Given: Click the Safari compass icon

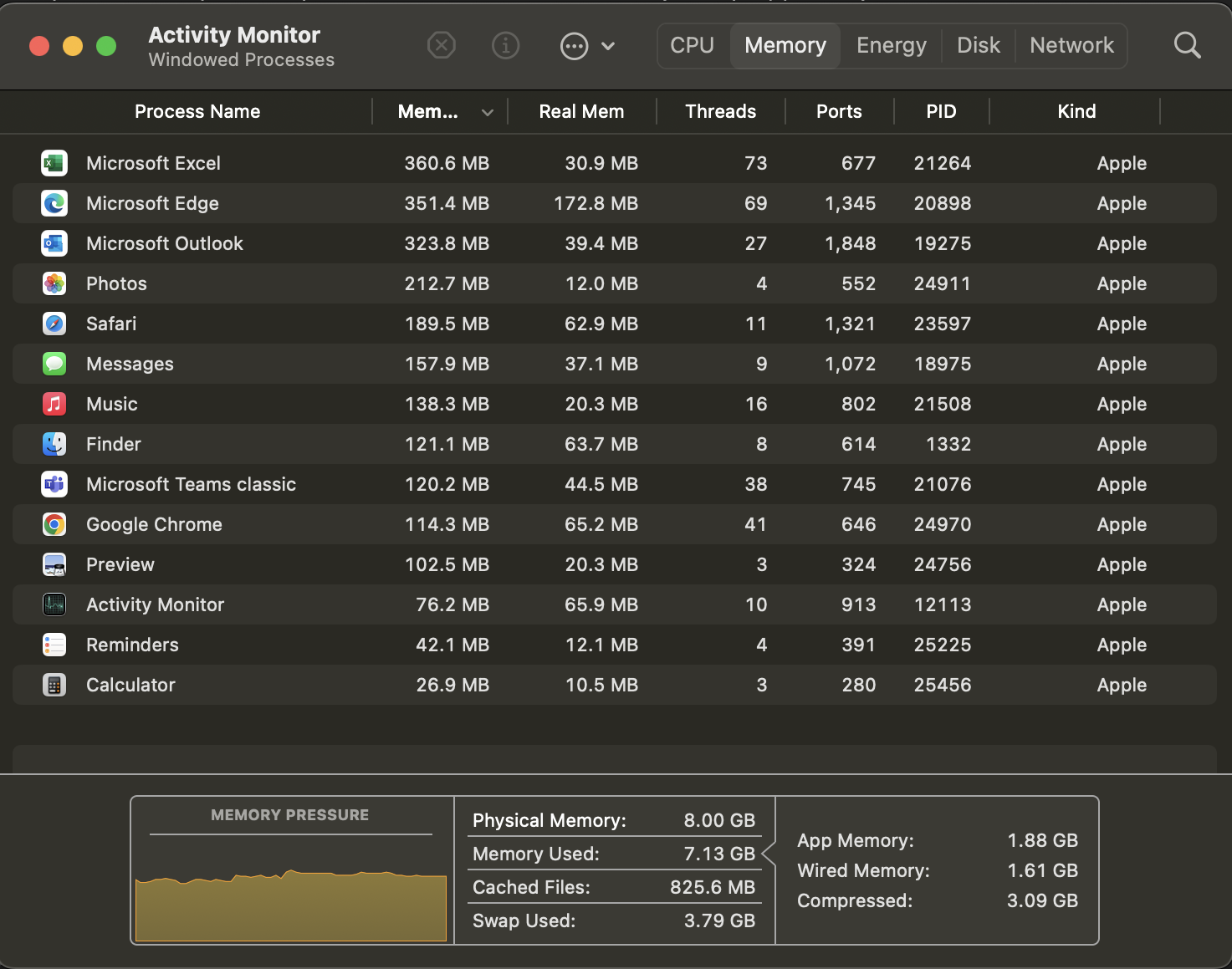Looking at the screenshot, I should tap(54, 324).
